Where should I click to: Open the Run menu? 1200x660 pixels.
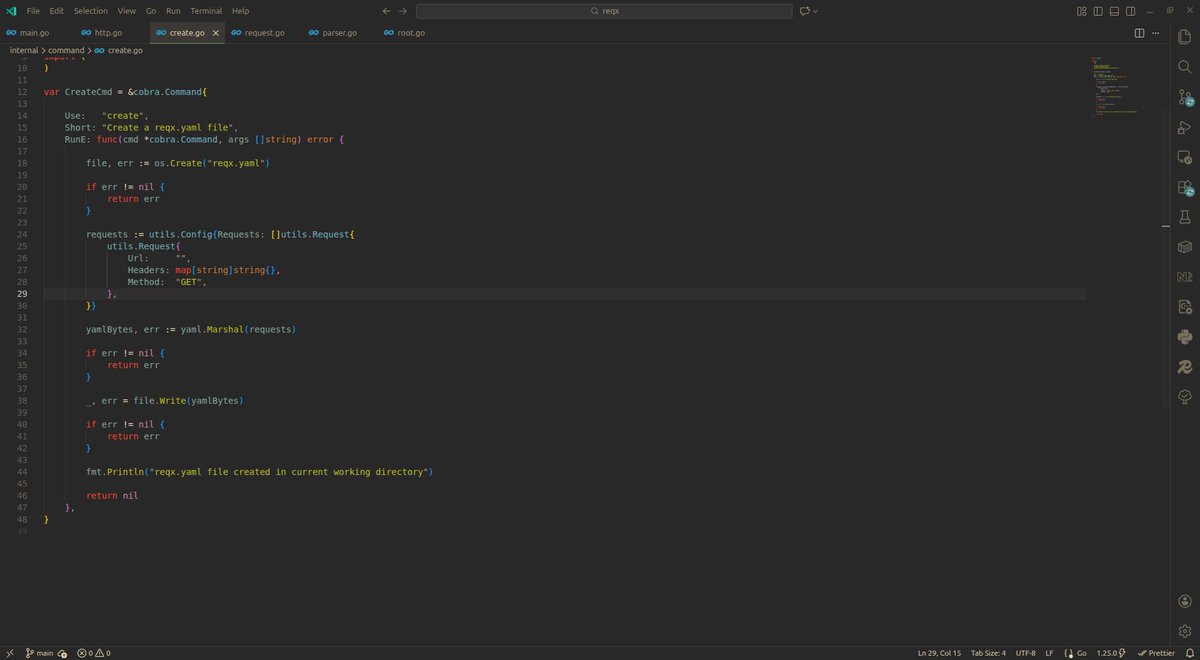click(x=173, y=11)
